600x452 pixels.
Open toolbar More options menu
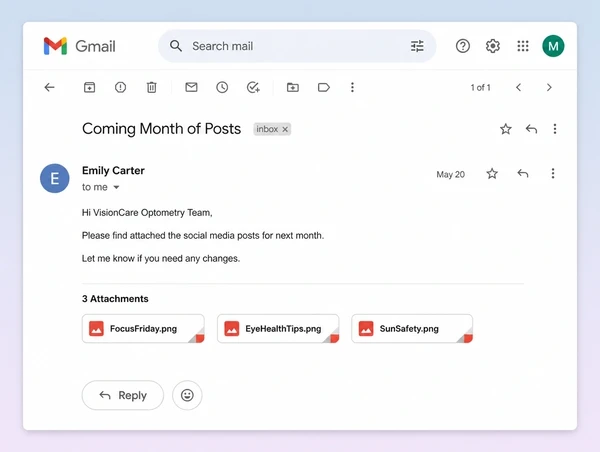pyautogui.click(x=352, y=87)
